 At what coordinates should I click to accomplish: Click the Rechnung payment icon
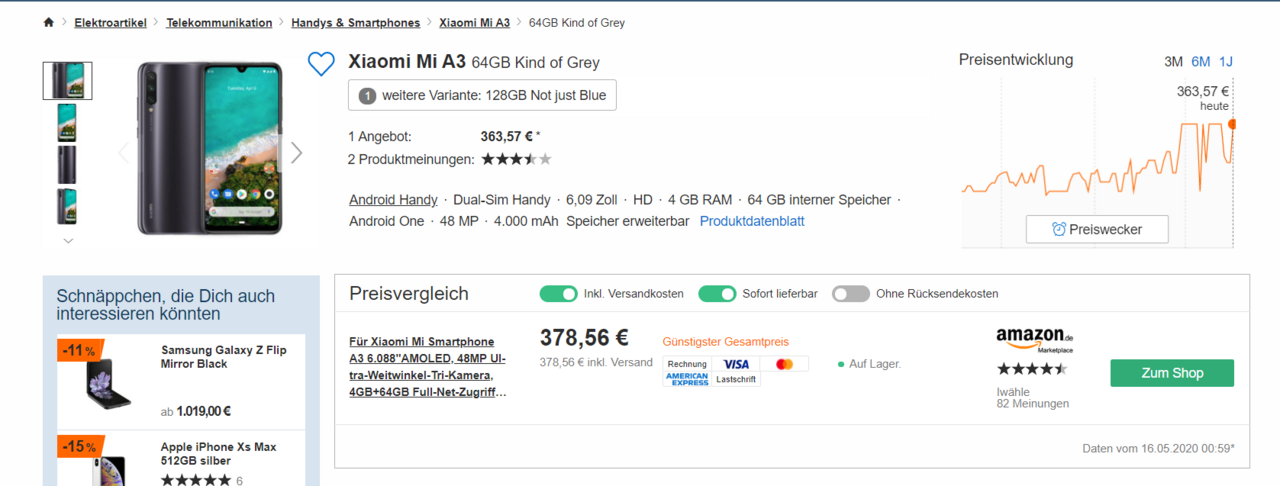coord(687,364)
